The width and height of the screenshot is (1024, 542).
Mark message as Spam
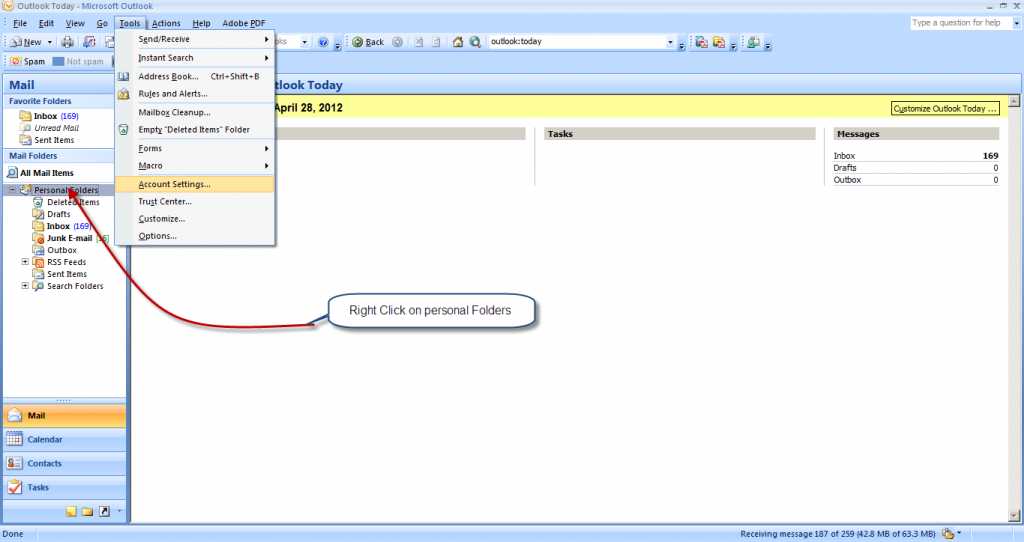pyautogui.click(x=27, y=61)
